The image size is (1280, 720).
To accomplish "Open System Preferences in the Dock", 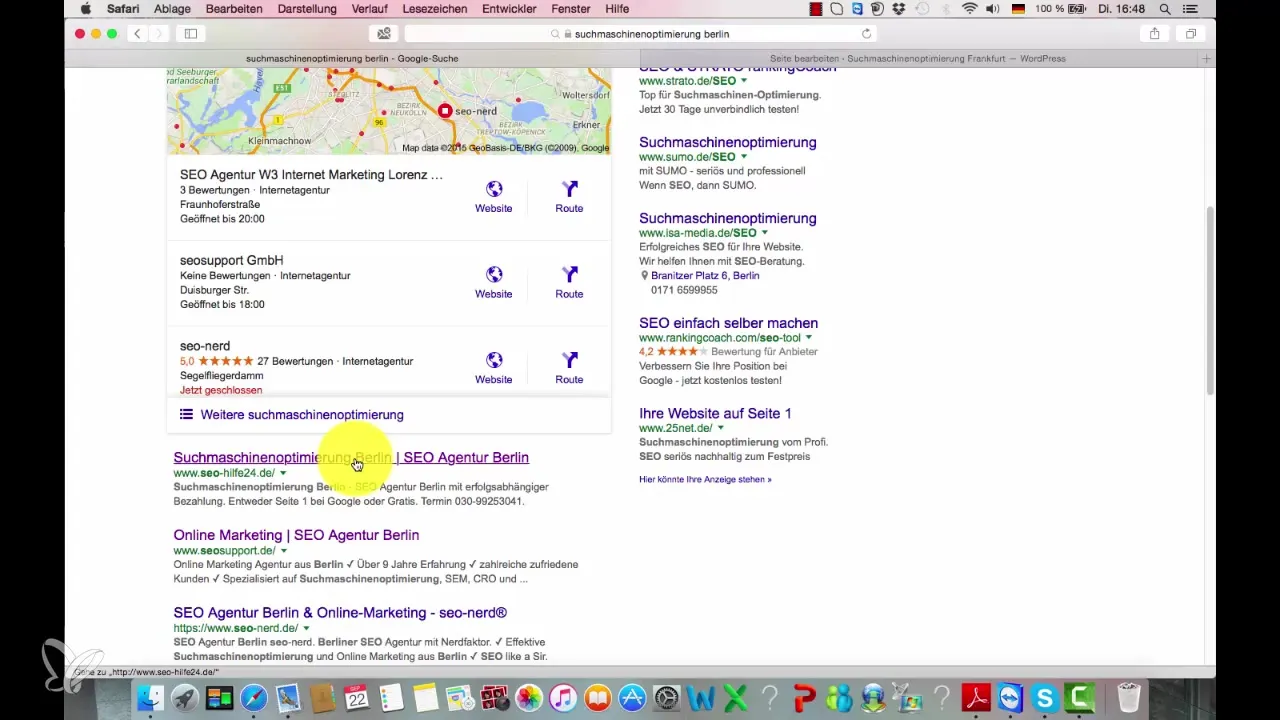I will coord(666,697).
